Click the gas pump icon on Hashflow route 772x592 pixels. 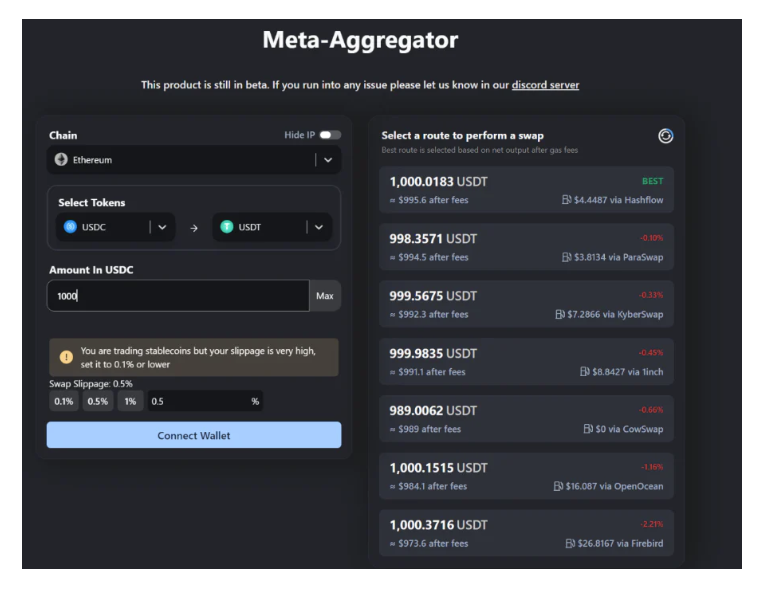pos(567,200)
